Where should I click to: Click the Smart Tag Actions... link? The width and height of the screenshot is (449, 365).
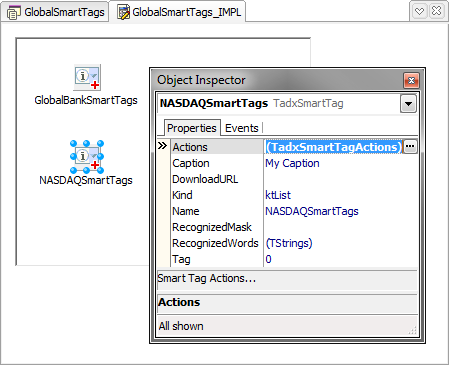[207, 278]
